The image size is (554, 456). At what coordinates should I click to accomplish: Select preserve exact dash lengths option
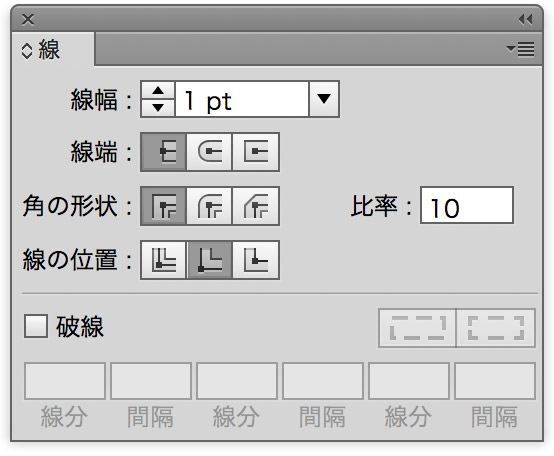coord(417,328)
